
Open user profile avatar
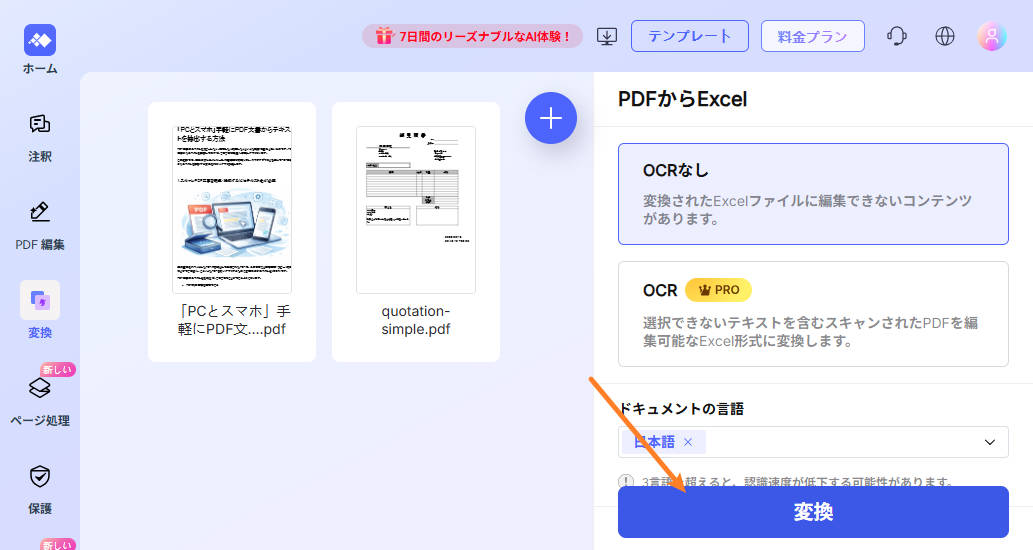992,36
